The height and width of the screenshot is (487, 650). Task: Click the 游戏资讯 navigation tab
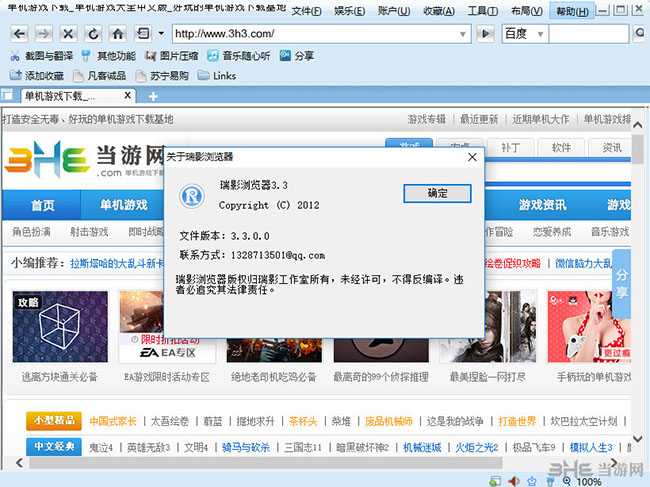(x=542, y=205)
